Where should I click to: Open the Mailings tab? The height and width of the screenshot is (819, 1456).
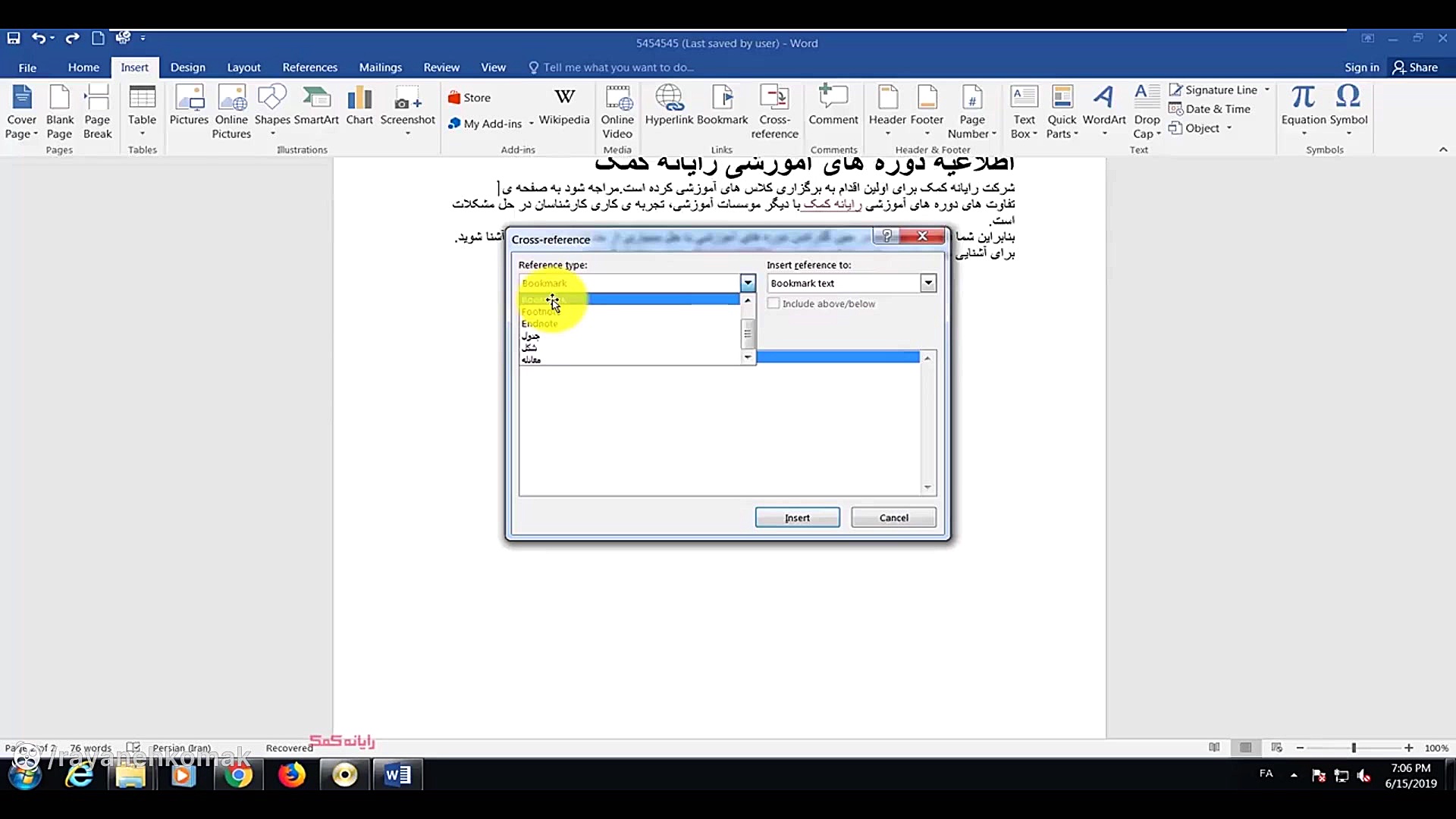coord(381,67)
